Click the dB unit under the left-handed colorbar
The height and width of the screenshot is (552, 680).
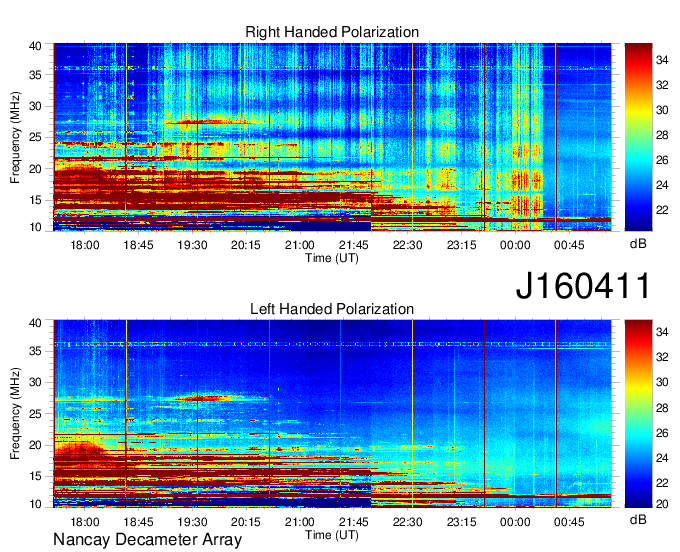pos(638,519)
